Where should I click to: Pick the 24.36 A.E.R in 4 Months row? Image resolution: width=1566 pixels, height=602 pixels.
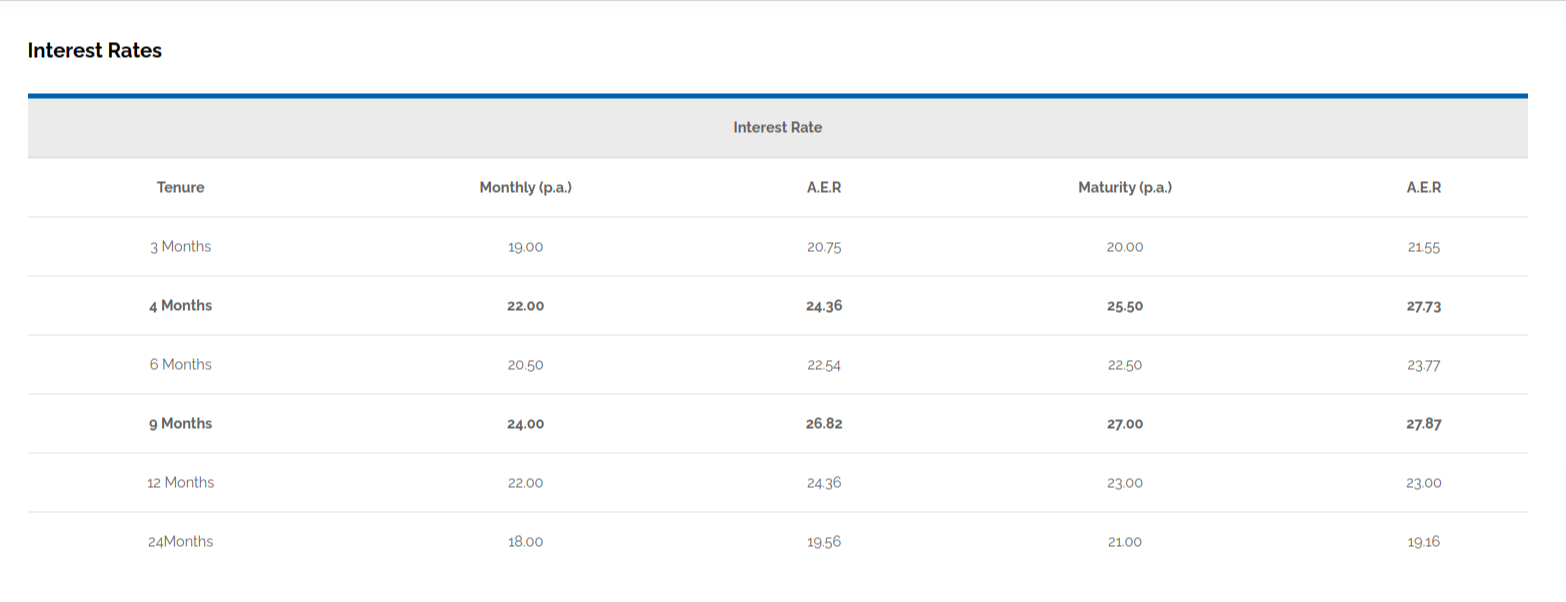click(824, 306)
